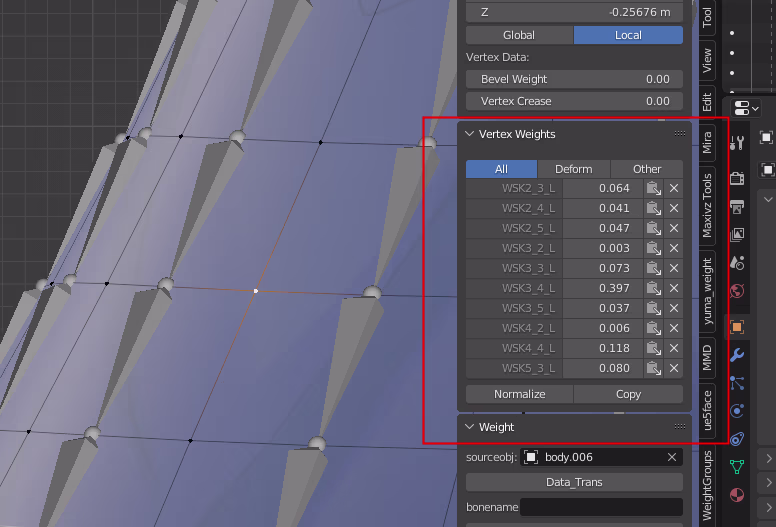Select Local transform orientation
This screenshot has width=776, height=527.
(628, 35)
